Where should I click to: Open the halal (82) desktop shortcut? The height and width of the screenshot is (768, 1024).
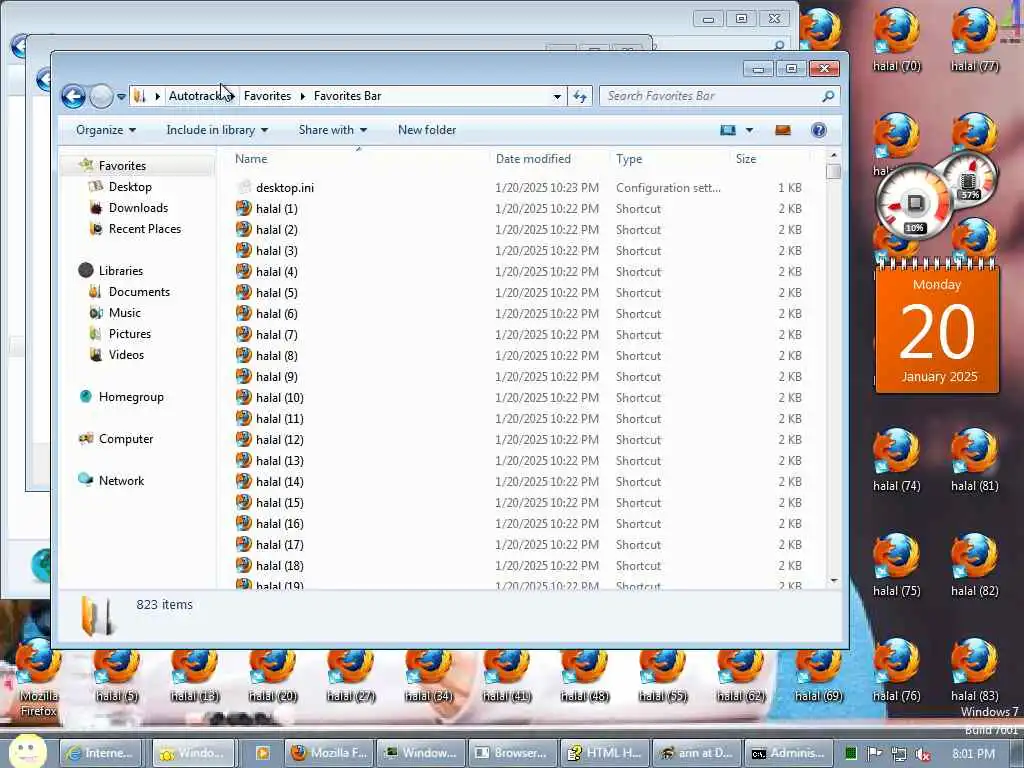click(974, 565)
